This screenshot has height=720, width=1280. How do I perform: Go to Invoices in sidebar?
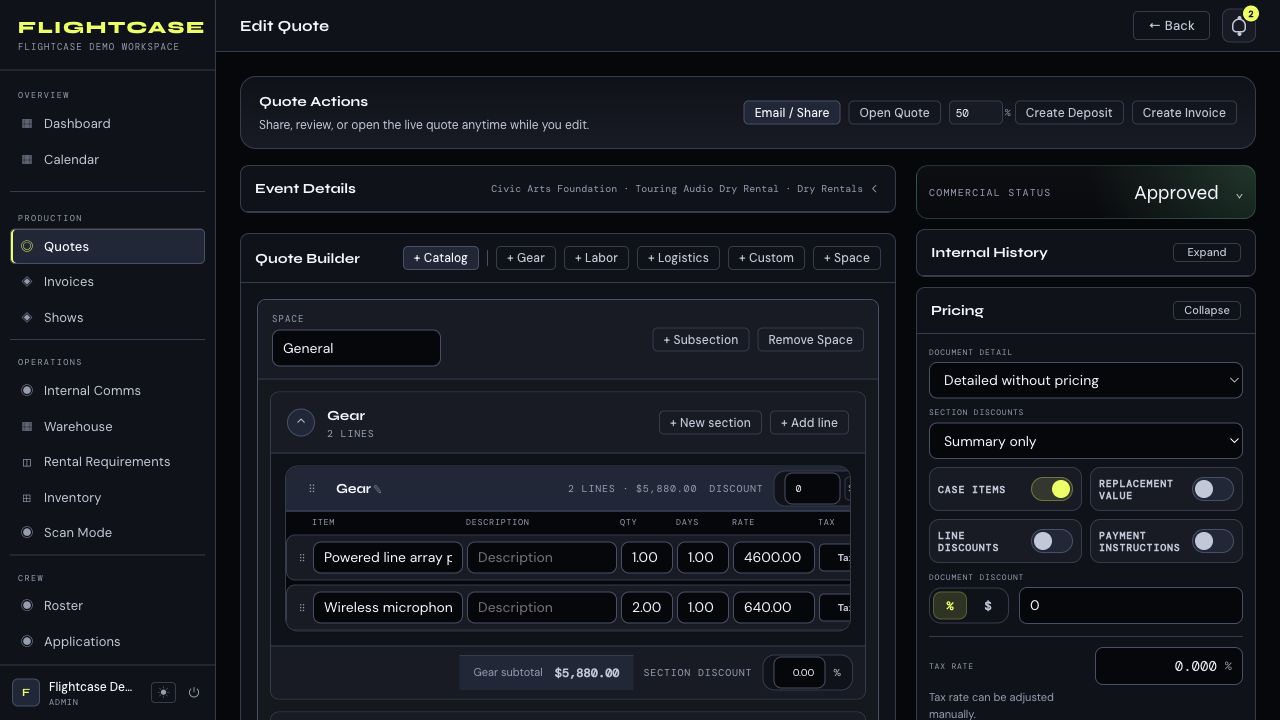pos(108,282)
